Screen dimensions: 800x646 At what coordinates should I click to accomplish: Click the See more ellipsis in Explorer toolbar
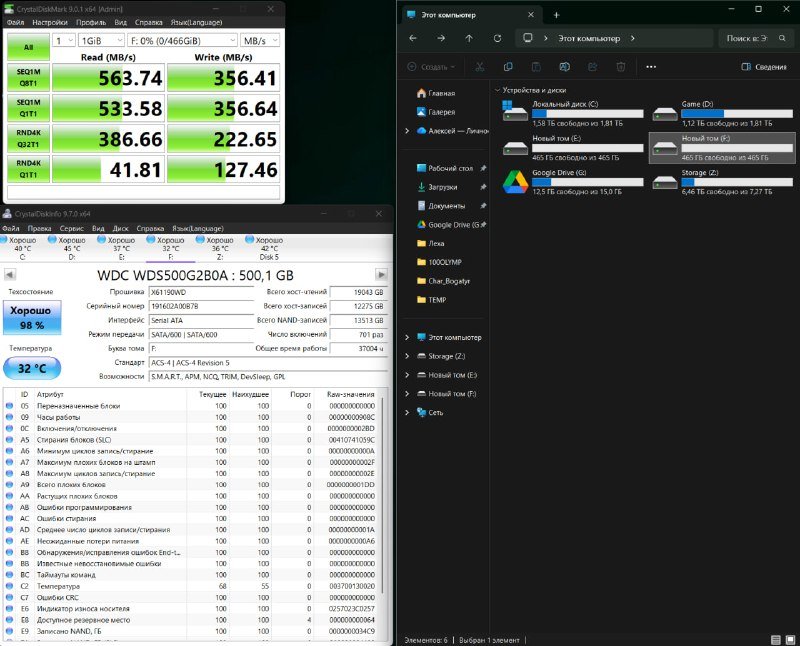pos(649,66)
